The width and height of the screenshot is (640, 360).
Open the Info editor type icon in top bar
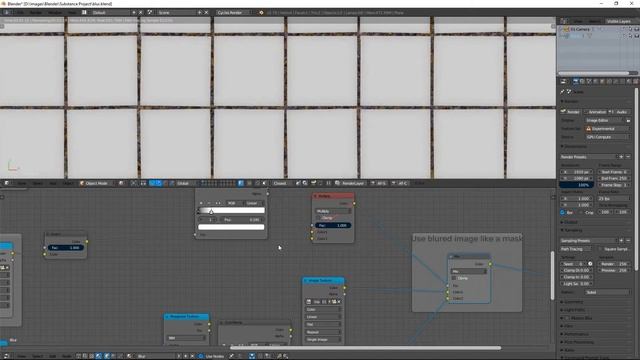tap(7, 13)
